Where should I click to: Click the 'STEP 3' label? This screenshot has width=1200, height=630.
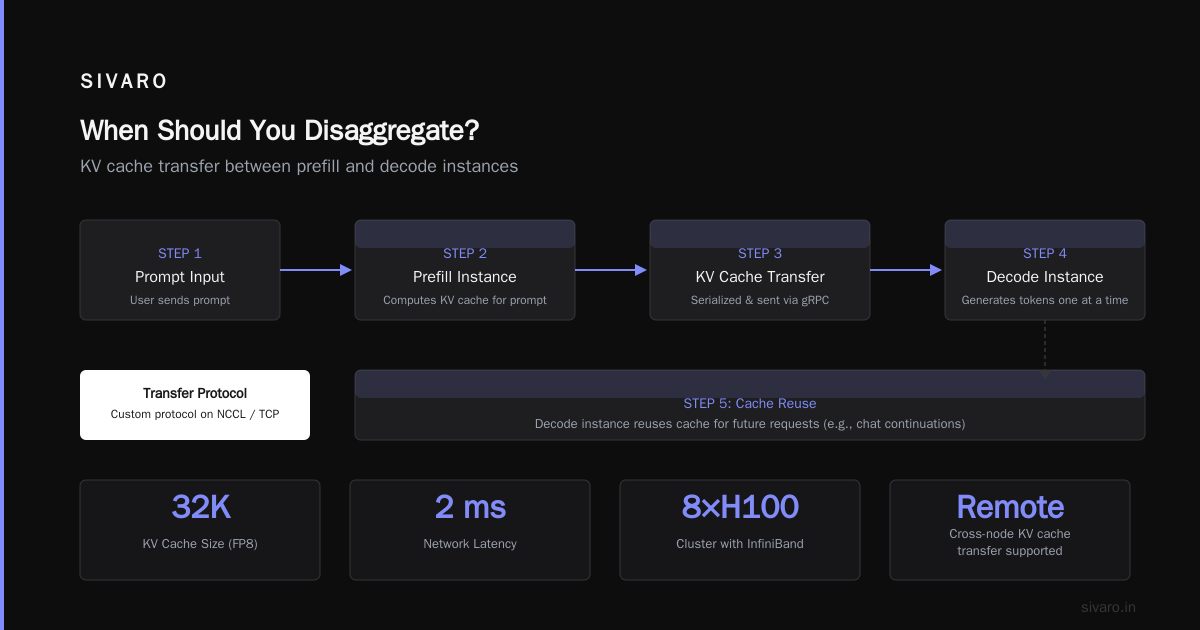click(x=760, y=253)
